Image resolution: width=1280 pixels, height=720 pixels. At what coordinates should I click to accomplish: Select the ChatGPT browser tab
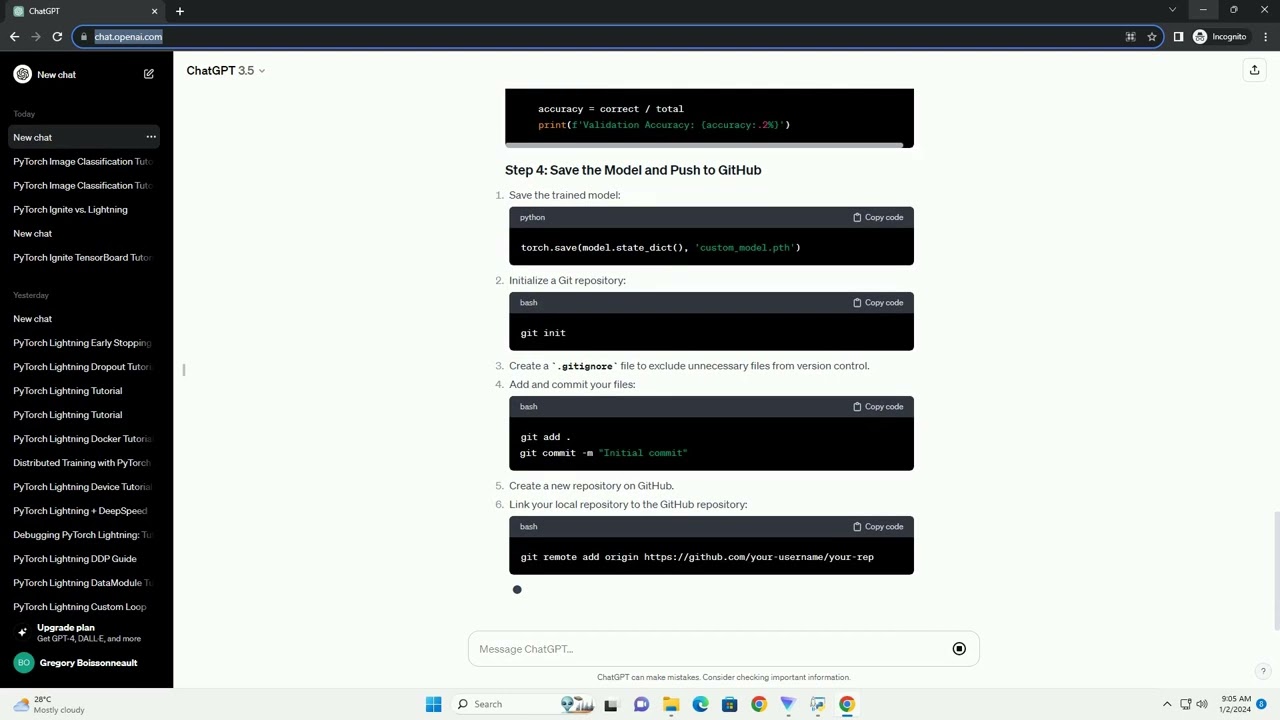point(85,11)
